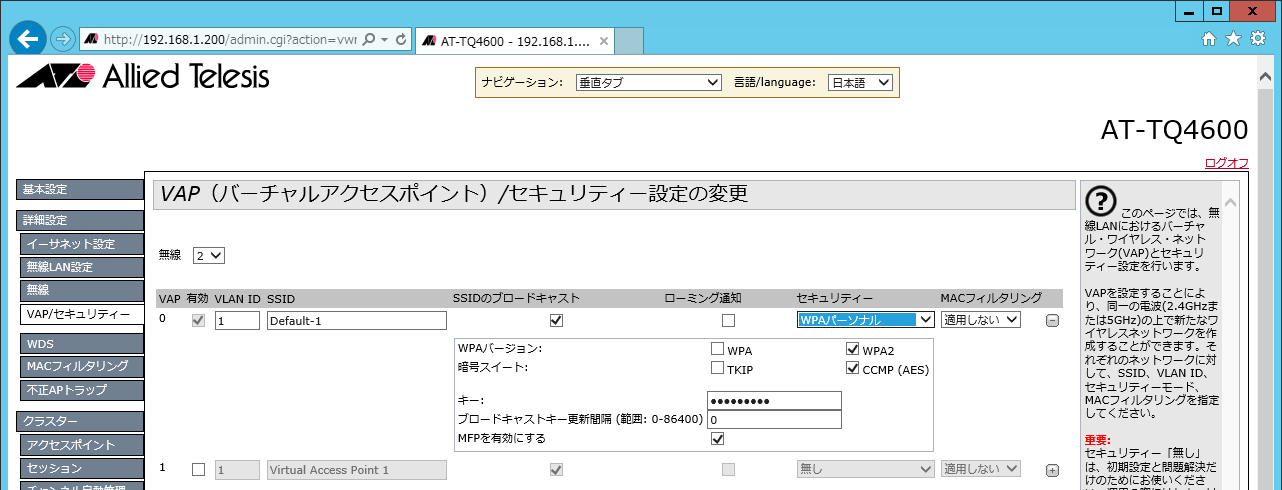Enable the WPA version checkbox
The height and width of the screenshot is (490, 1282).
[x=717, y=349]
